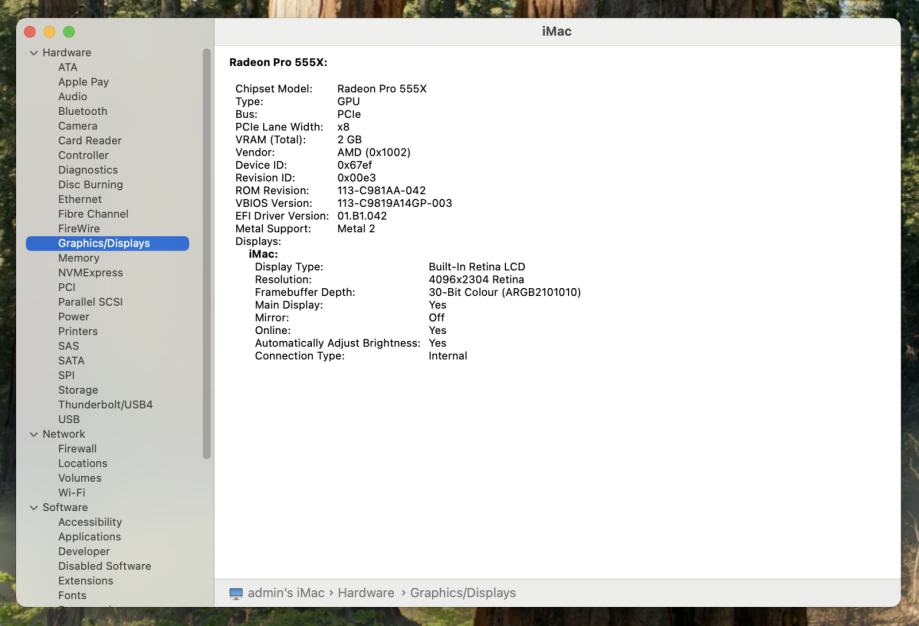The image size is (919, 626).
Task: Collapse the Hardware section chevron
Action: point(33,53)
